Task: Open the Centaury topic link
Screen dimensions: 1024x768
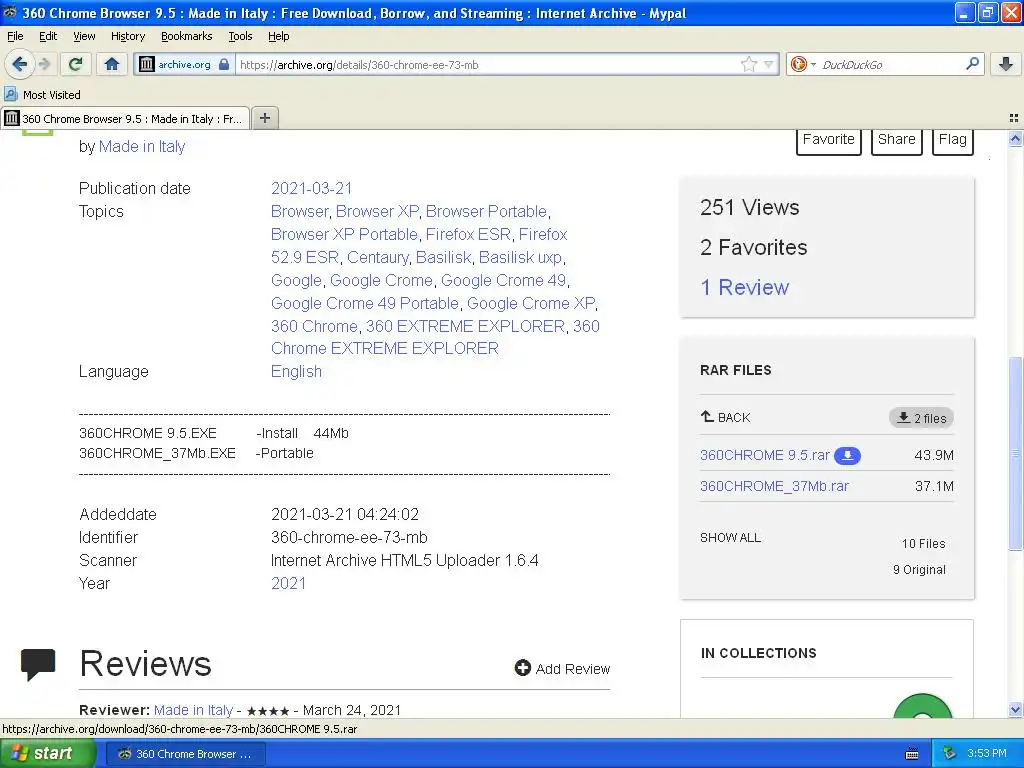Action: click(377, 257)
